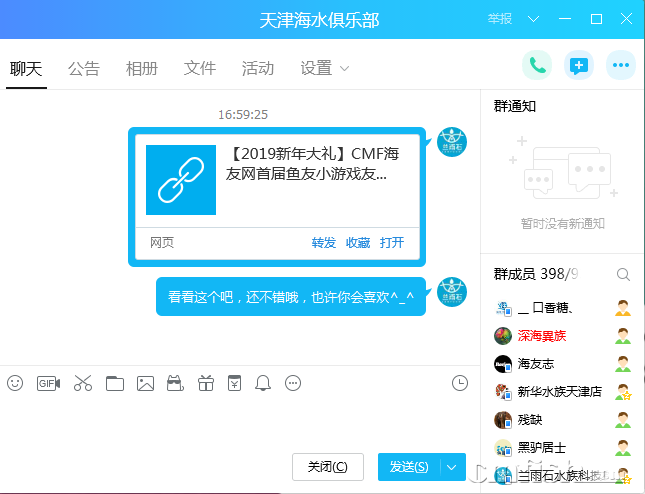Click the message input text area
Image resolution: width=645 pixels, height=494 pixels.
tap(240, 424)
